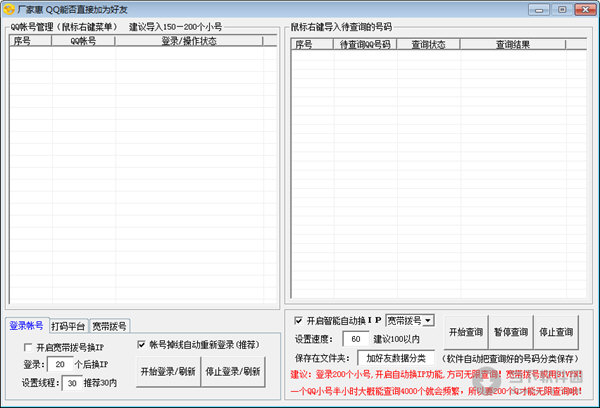Screen dimensions: 600x408
Task: Sort by QQ帐号 column header
Action: (83, 41)
